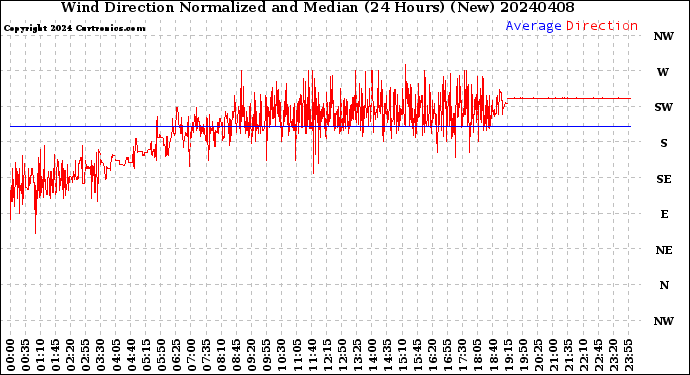
Task: Click the 17:30 time label
Action: pyautogui.click(x=463, y=355)
